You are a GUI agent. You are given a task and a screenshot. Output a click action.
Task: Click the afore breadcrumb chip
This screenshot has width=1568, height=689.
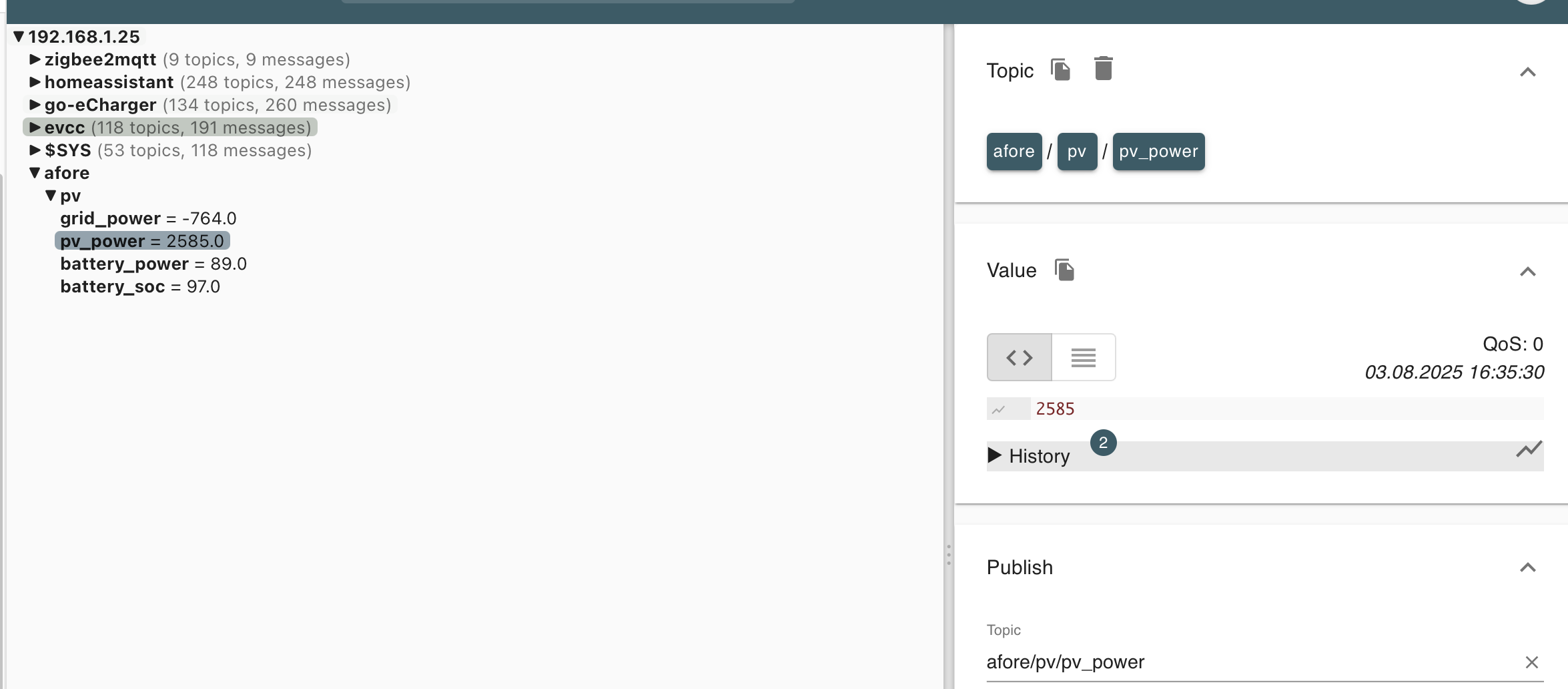point(1014,152)
